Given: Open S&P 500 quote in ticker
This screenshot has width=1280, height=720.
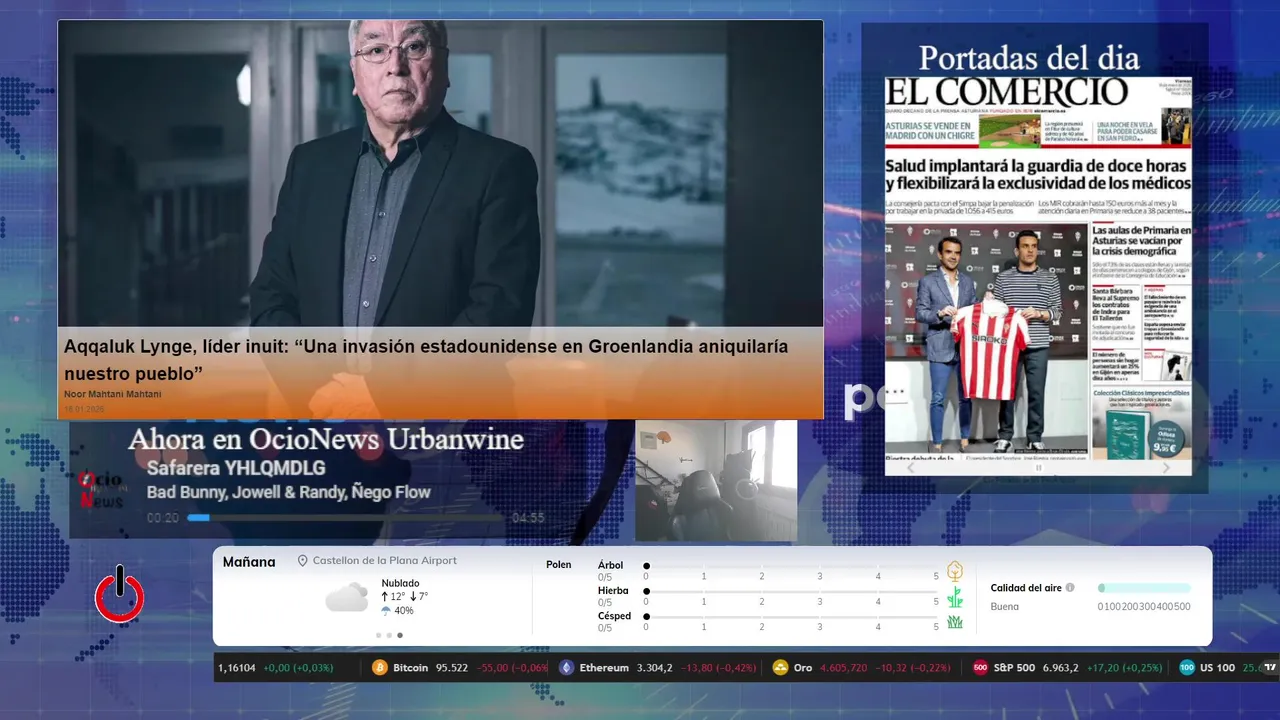Looking at the screenshot, I should coord(1067,668).
